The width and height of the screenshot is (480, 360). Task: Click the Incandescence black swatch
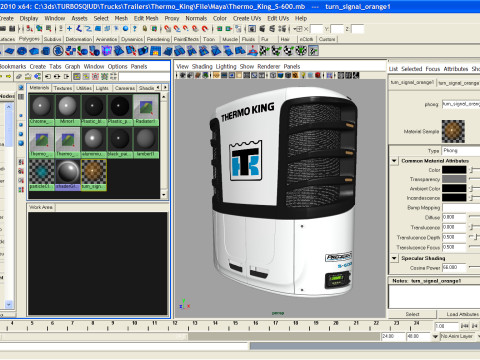454,198
